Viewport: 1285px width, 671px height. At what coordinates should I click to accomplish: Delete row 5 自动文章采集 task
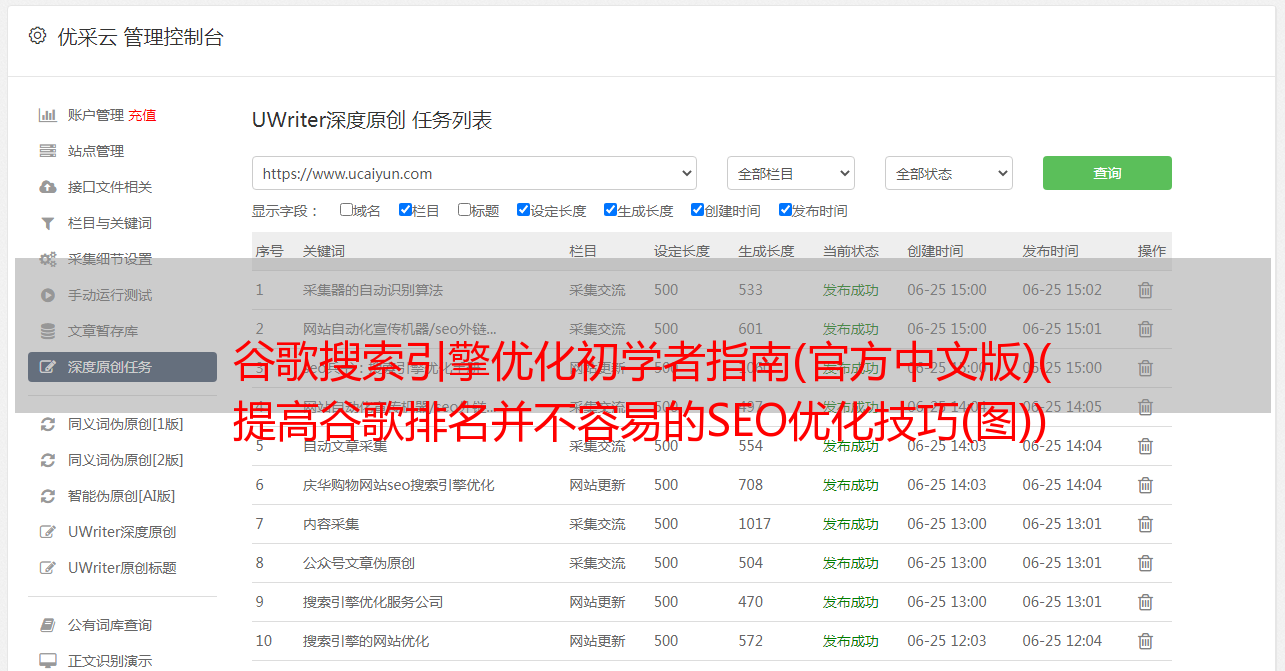click(1146, 446)
